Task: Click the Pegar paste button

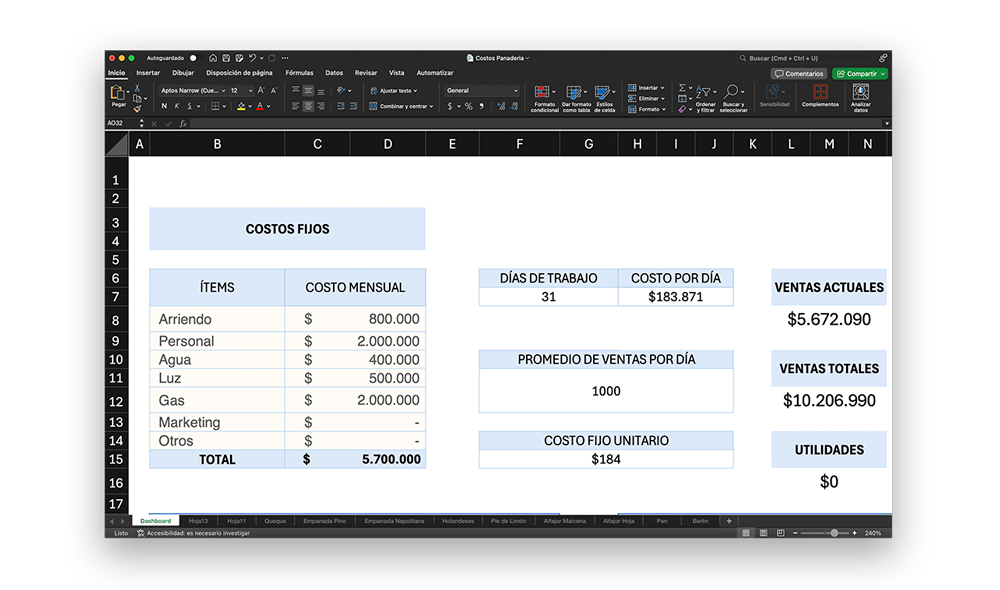Action: 118,96
